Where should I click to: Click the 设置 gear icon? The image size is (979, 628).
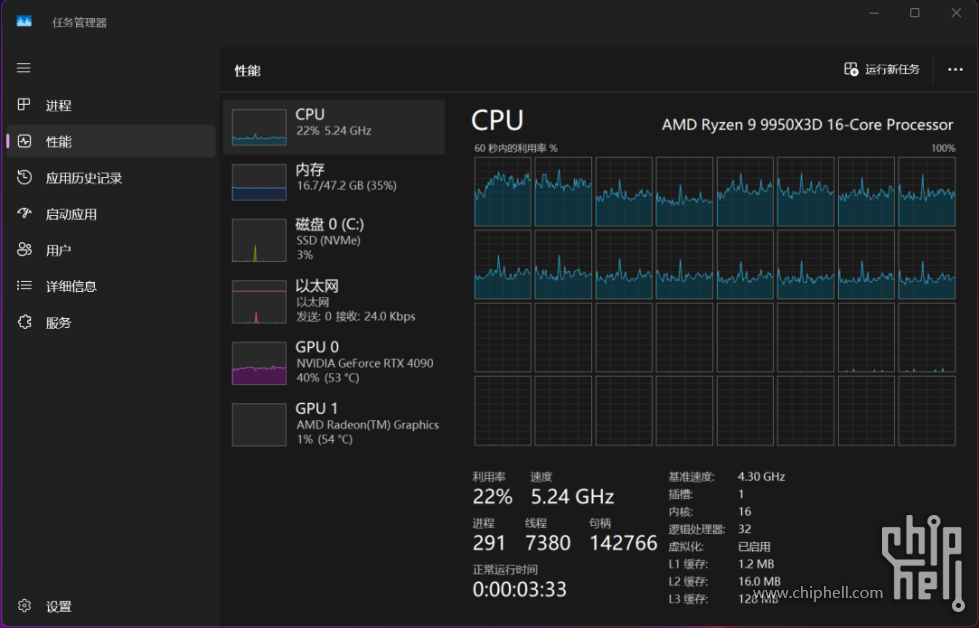pos(24,606)
